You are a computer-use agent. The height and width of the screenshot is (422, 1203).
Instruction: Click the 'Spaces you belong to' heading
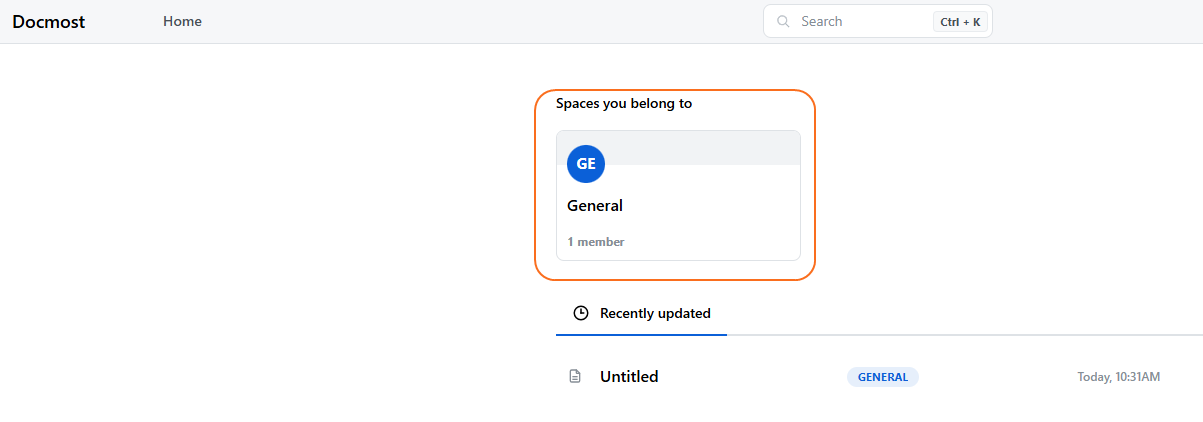point(624,103)
